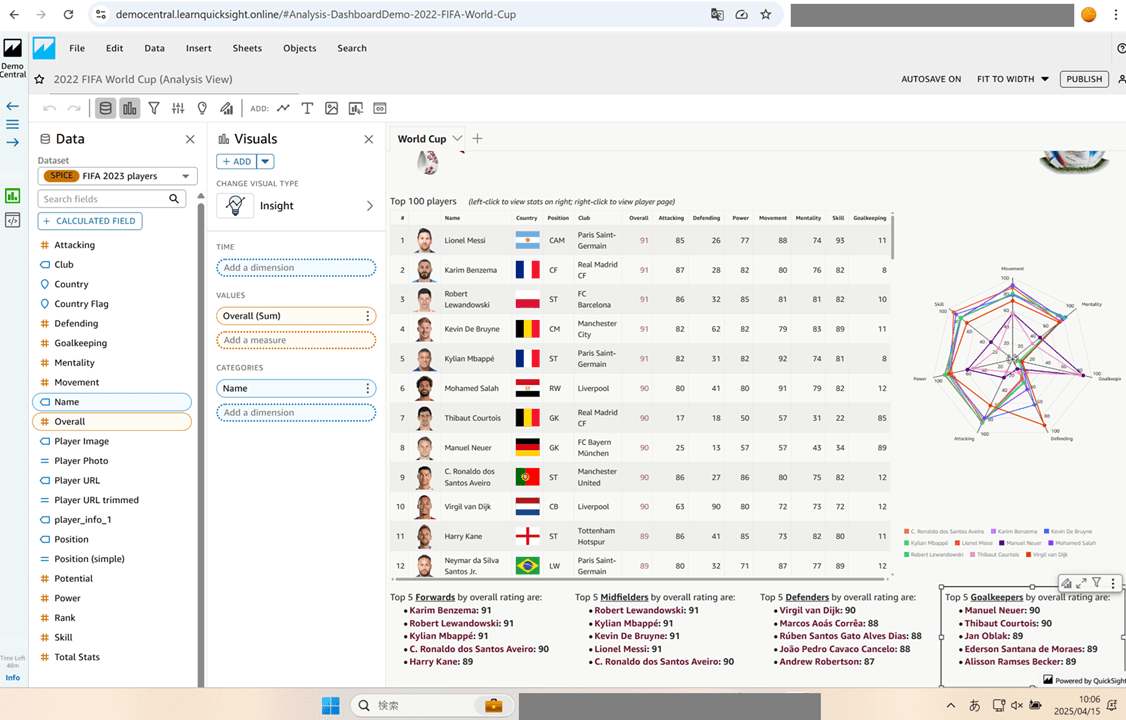This screenshot has height=720, width=1126.
Task: Toggle the Data pane database icon
Action: click(106, 108)
